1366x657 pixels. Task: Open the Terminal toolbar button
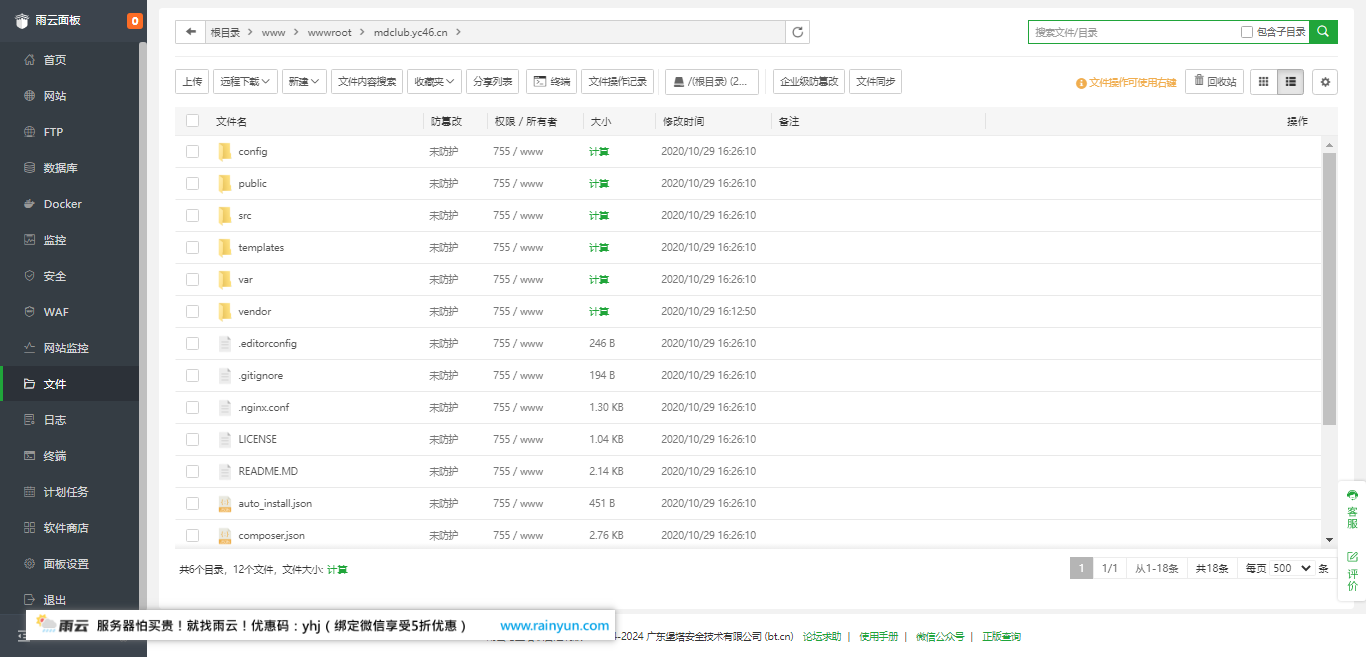tap(551, 82)
